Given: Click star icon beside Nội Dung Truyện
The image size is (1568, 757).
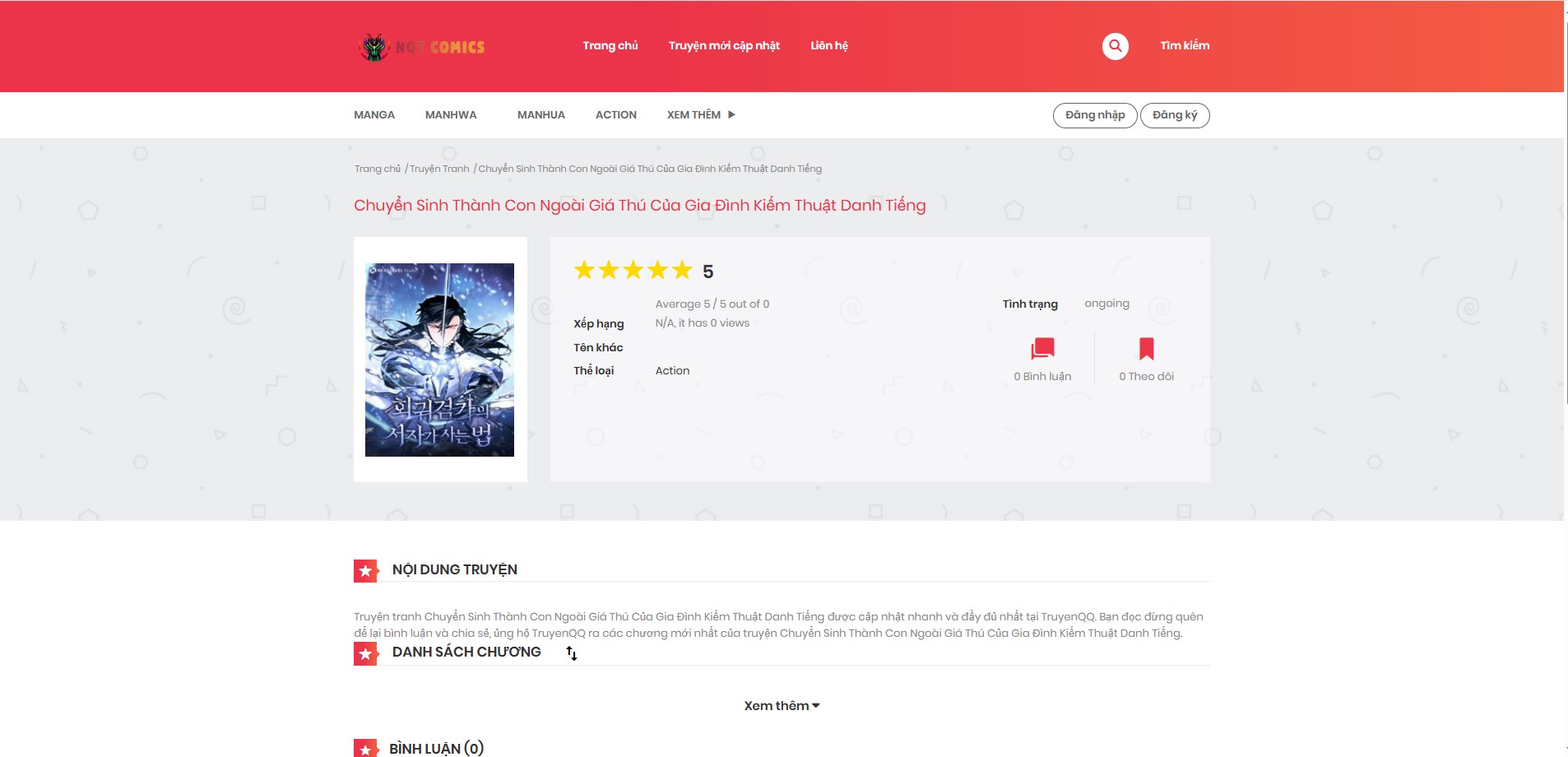Looking at the screenshot, I should (365, 570).
